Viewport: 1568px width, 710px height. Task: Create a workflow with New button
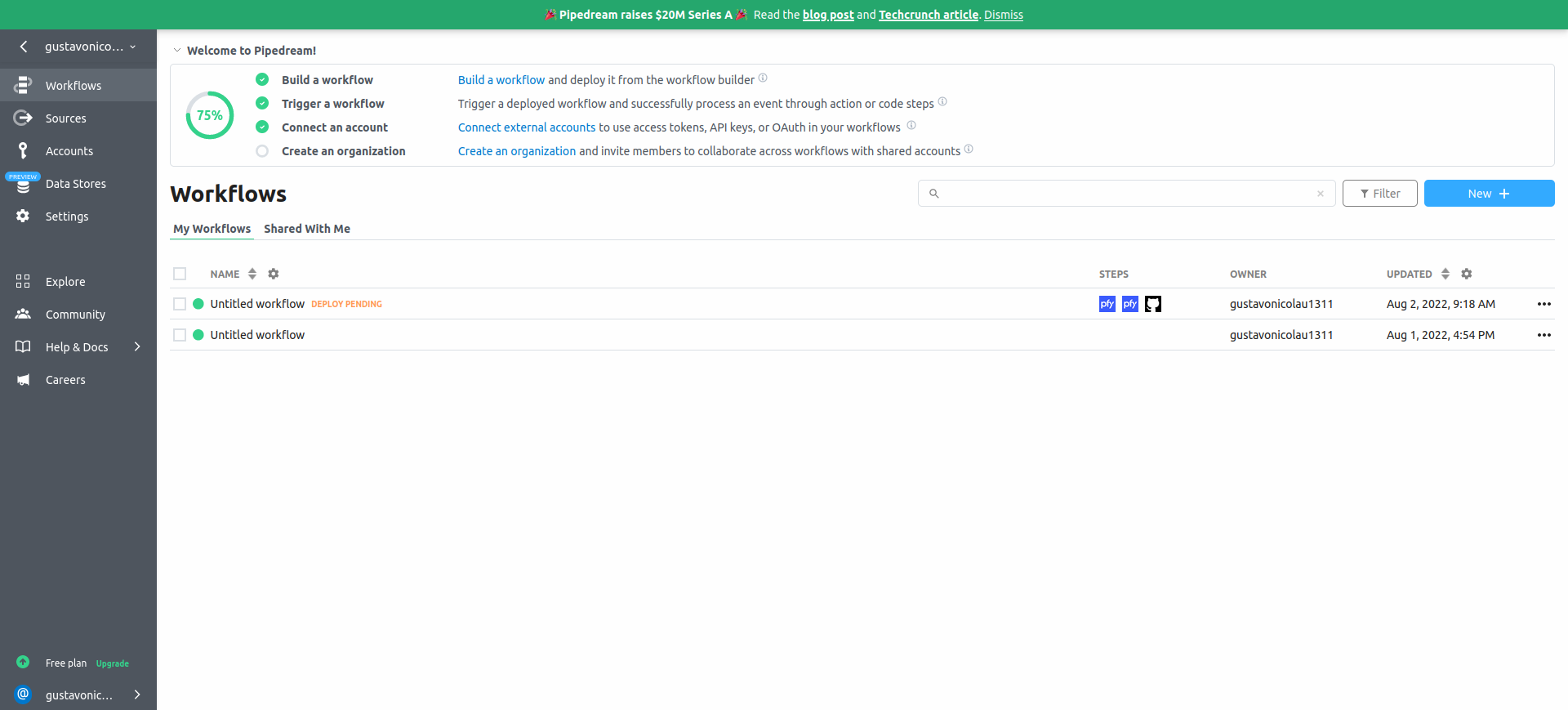click(1490, 194)
